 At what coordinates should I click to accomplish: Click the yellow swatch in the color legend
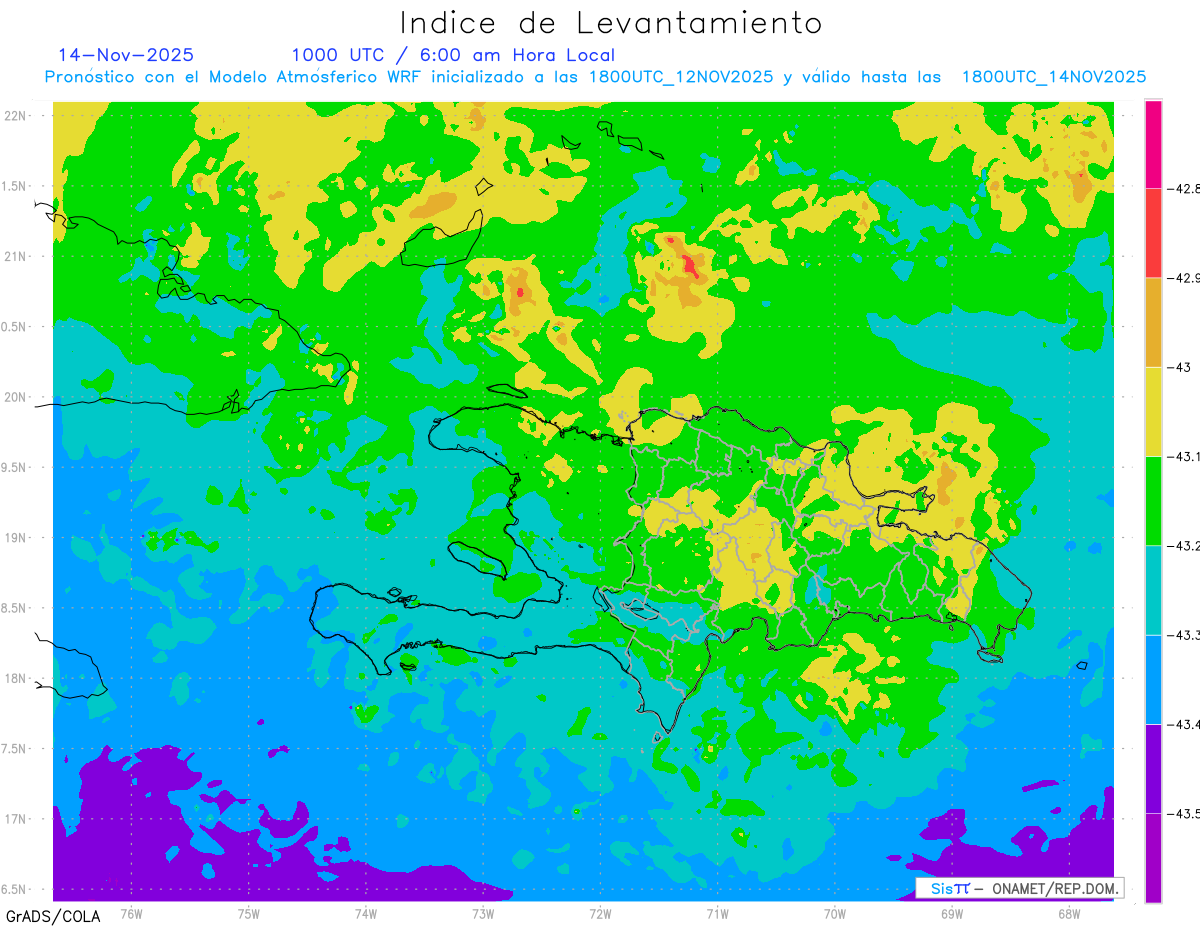click(1153, 411)
